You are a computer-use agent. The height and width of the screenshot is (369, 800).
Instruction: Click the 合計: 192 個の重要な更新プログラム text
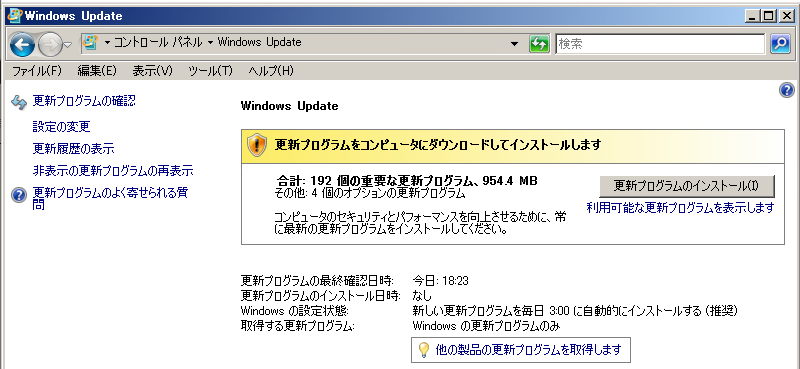[407, 181]
